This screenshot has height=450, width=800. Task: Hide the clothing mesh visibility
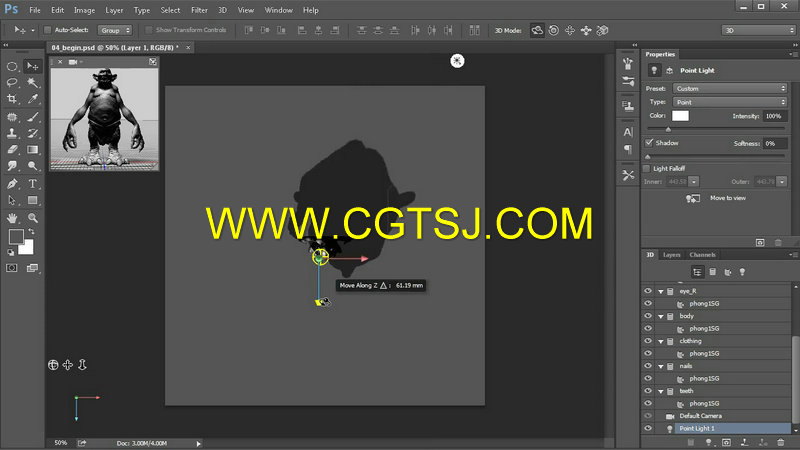click(x=648, y=341)
